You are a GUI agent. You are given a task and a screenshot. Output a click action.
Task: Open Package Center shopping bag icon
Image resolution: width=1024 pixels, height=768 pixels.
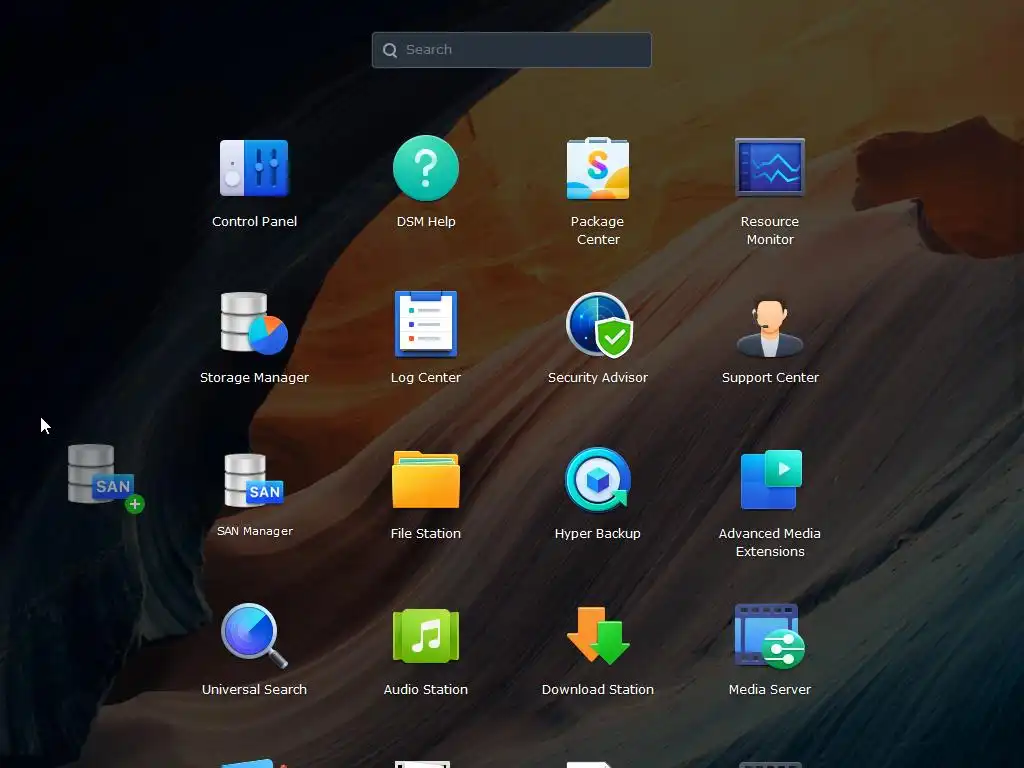598,168
